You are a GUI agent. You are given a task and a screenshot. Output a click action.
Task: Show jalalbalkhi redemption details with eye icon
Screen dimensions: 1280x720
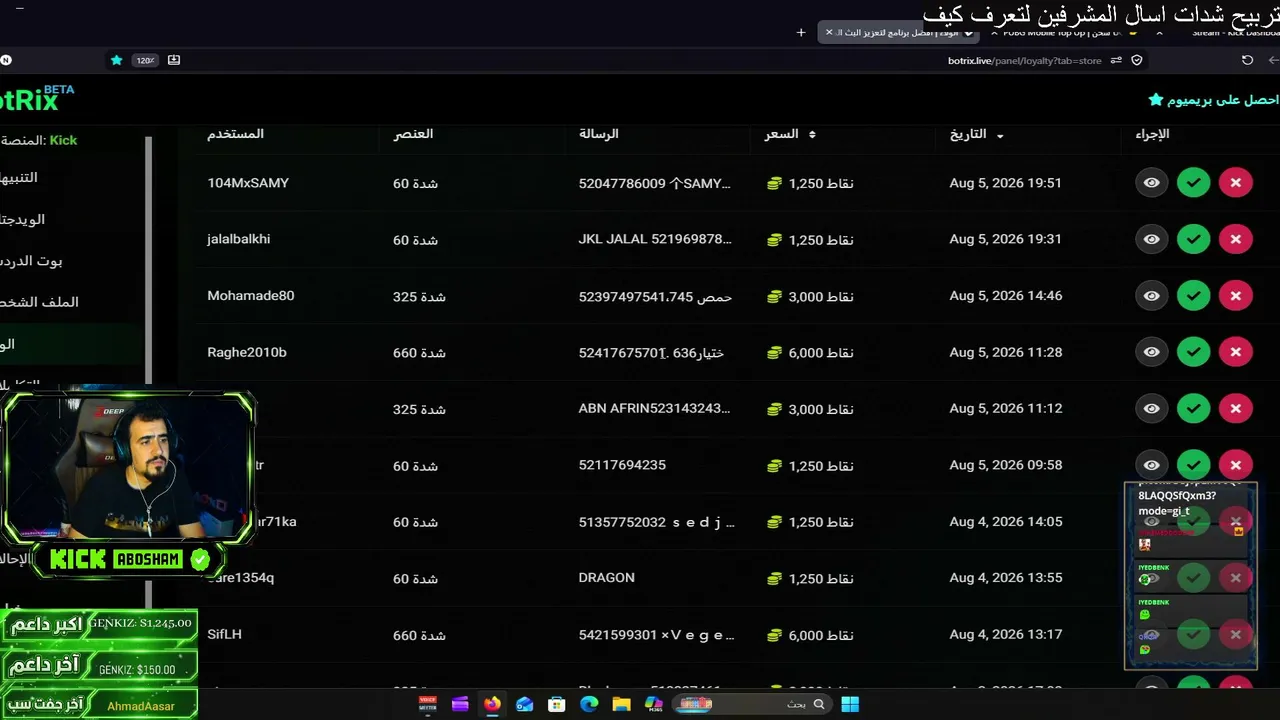click(1152, 239)
